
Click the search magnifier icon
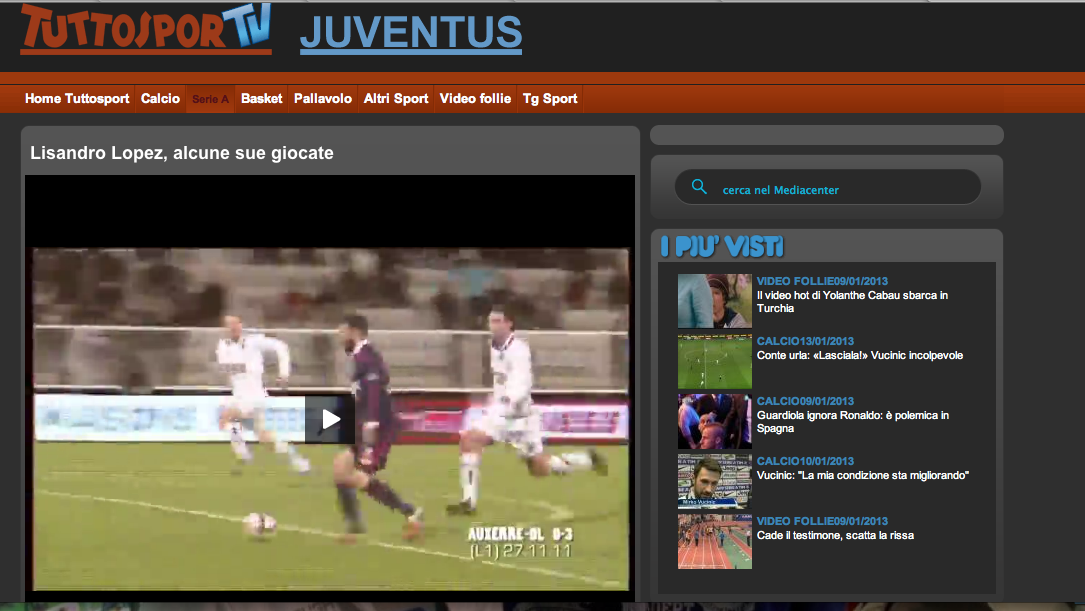click(x=699, y=187)
